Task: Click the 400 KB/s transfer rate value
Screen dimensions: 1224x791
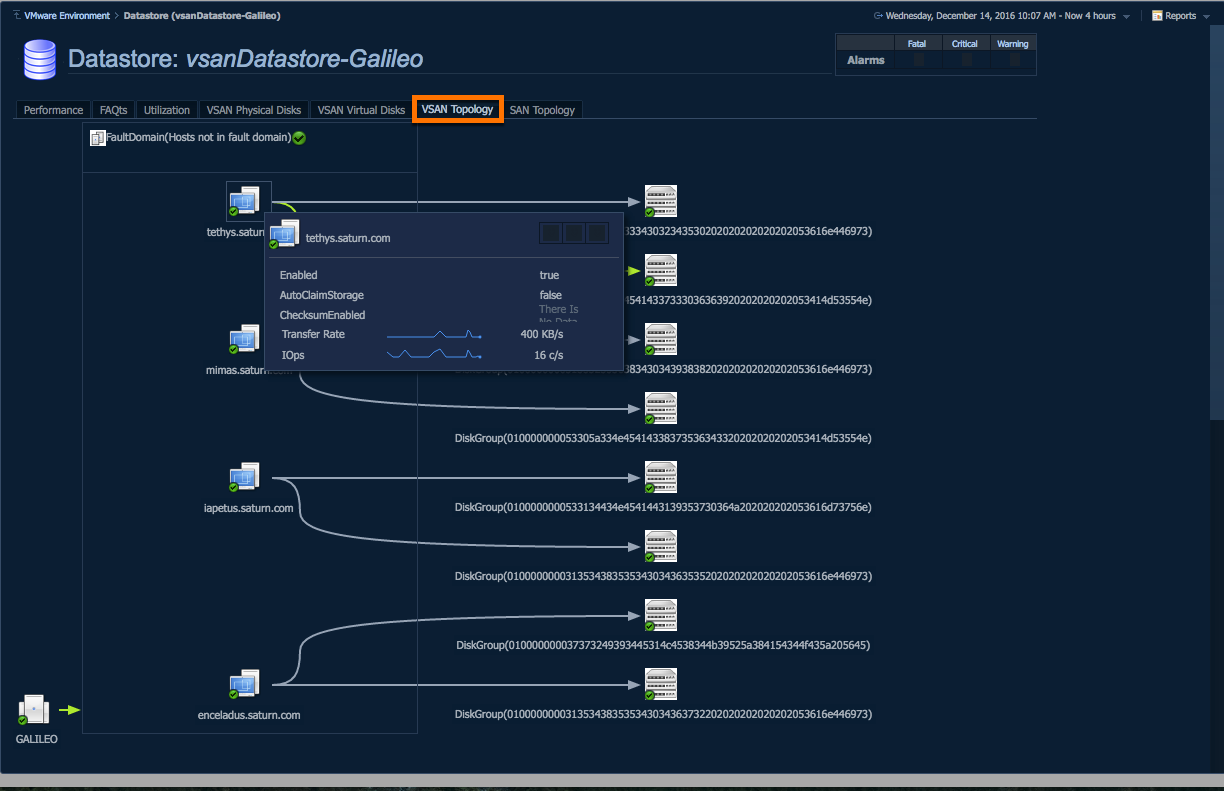Action: [x=542, y=334]
